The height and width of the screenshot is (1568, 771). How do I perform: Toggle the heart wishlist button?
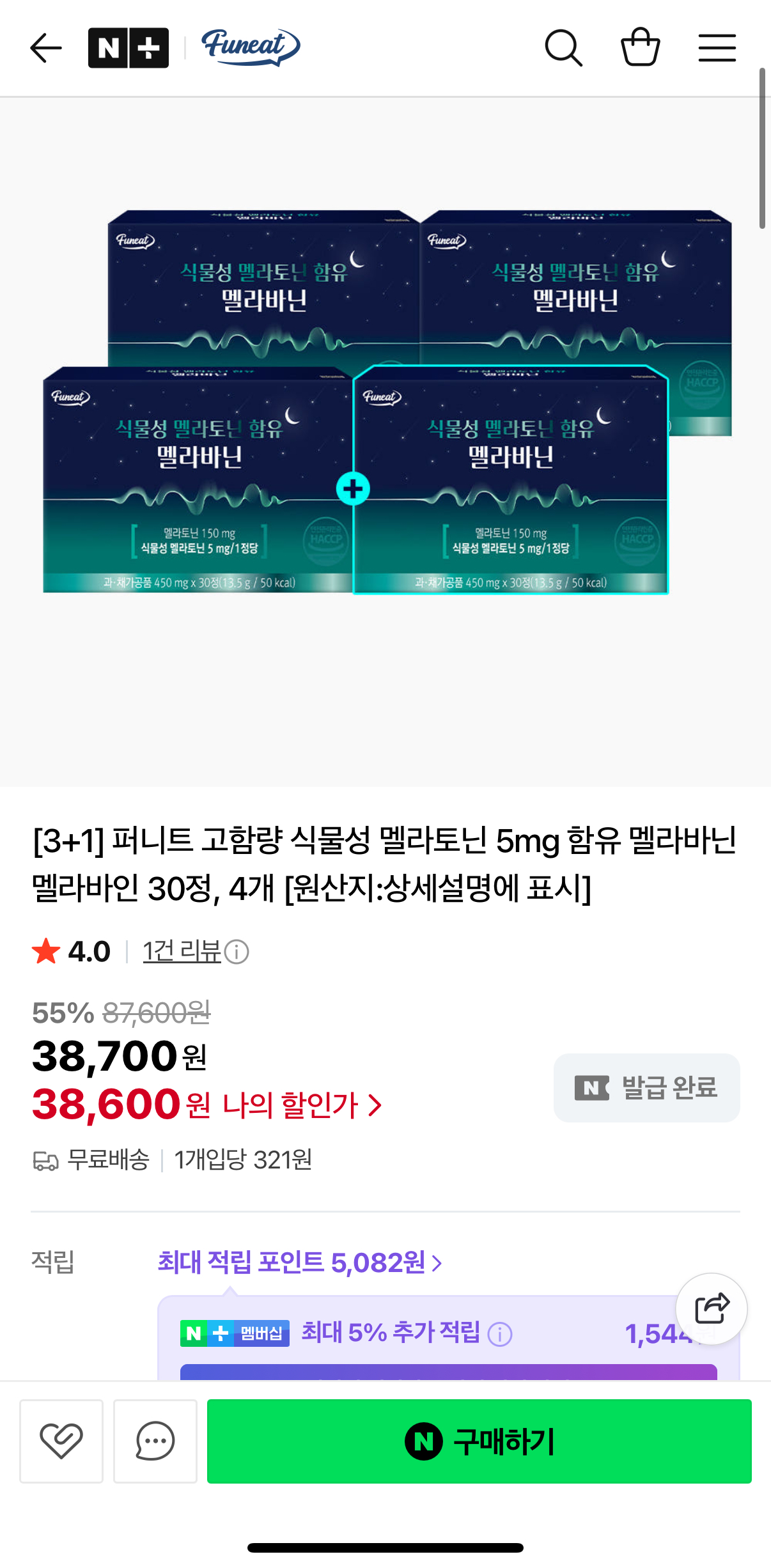[x=61, y=1441]
